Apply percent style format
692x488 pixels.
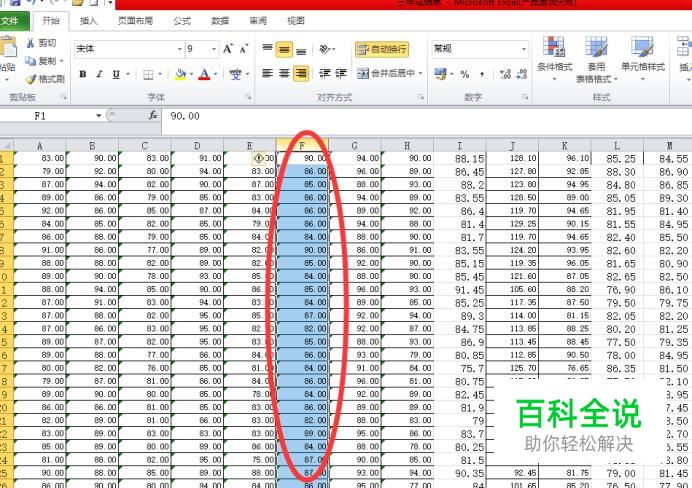[x=465, y=74]
